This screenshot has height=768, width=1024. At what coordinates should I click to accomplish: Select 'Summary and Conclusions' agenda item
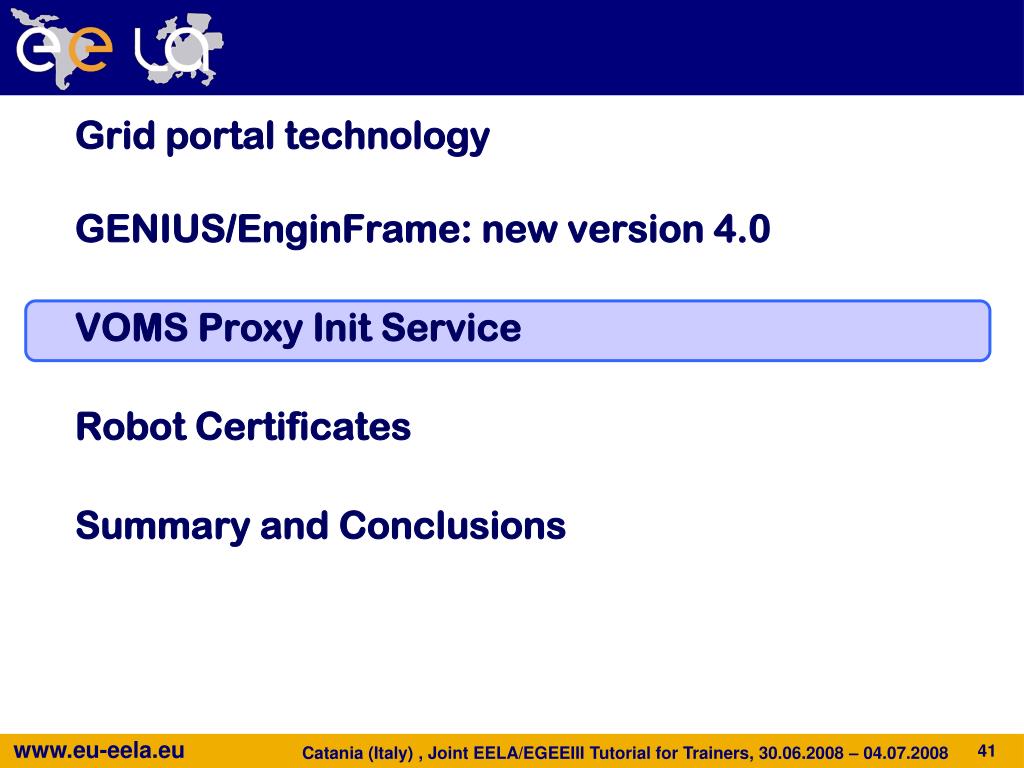tap(321, 526)
